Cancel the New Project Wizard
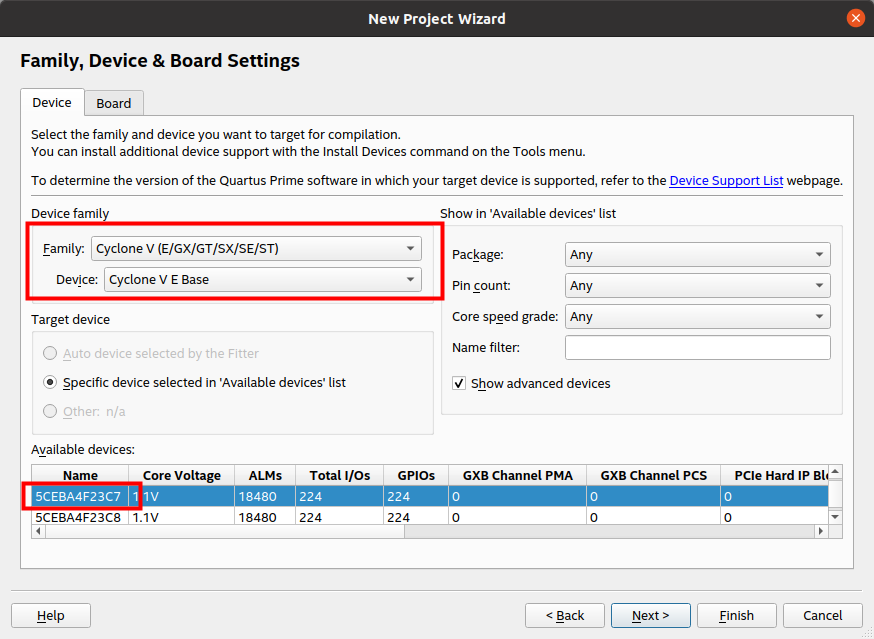 tap(823, 616)
